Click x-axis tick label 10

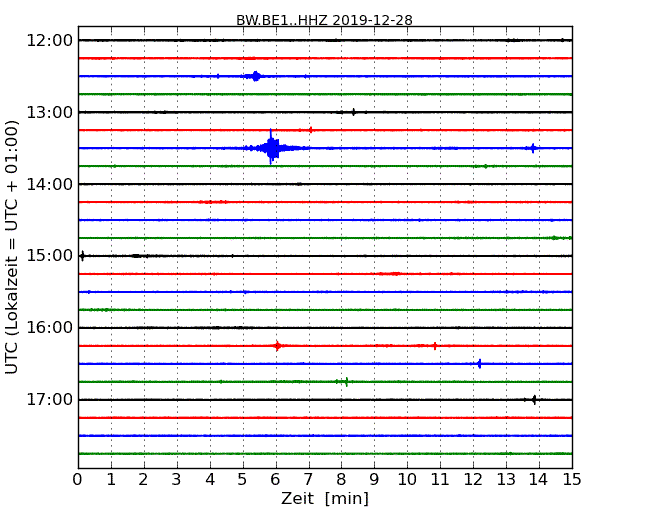(407, 479)
